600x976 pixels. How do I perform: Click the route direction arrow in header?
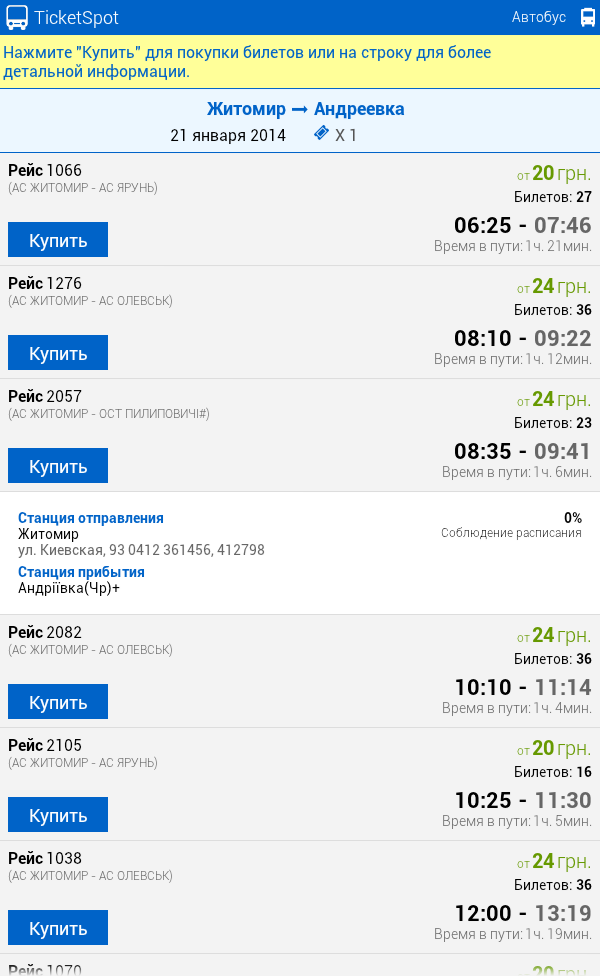(299, 109)
